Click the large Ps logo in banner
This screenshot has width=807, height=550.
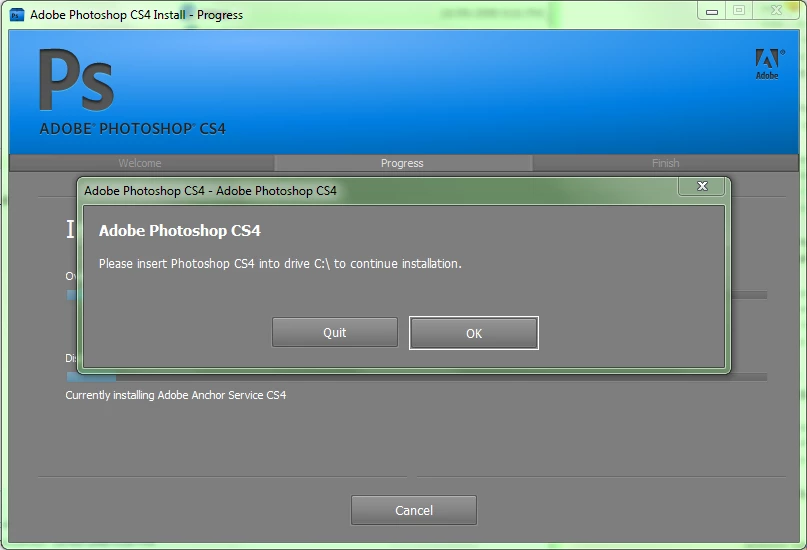pos(76,80)
